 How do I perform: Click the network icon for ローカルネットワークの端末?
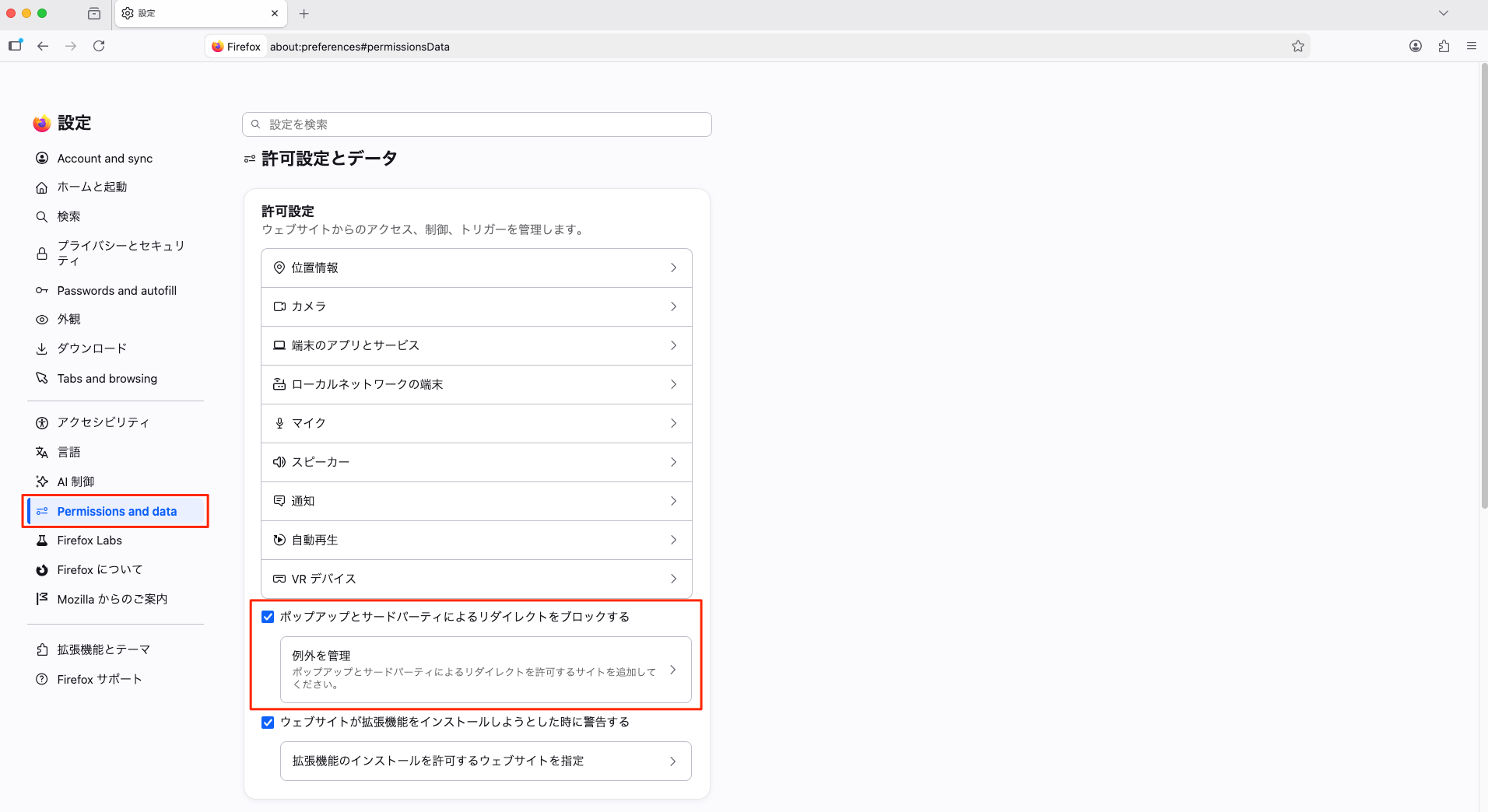coord(279,384)
